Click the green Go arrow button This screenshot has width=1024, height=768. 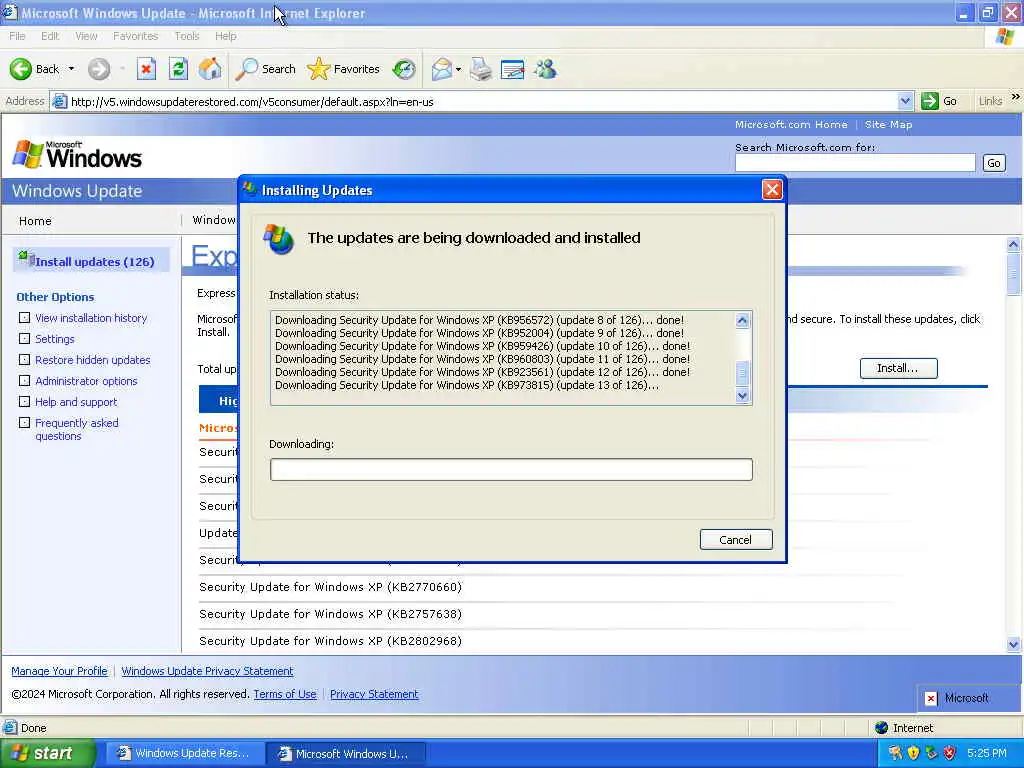(929, 101)
